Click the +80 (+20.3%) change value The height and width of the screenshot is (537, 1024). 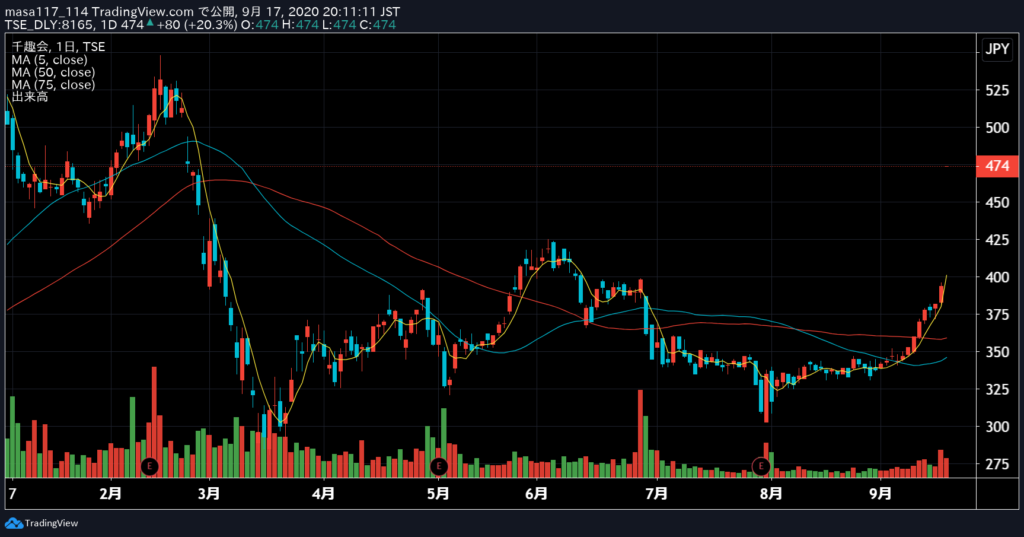click(x=197, y=25)
